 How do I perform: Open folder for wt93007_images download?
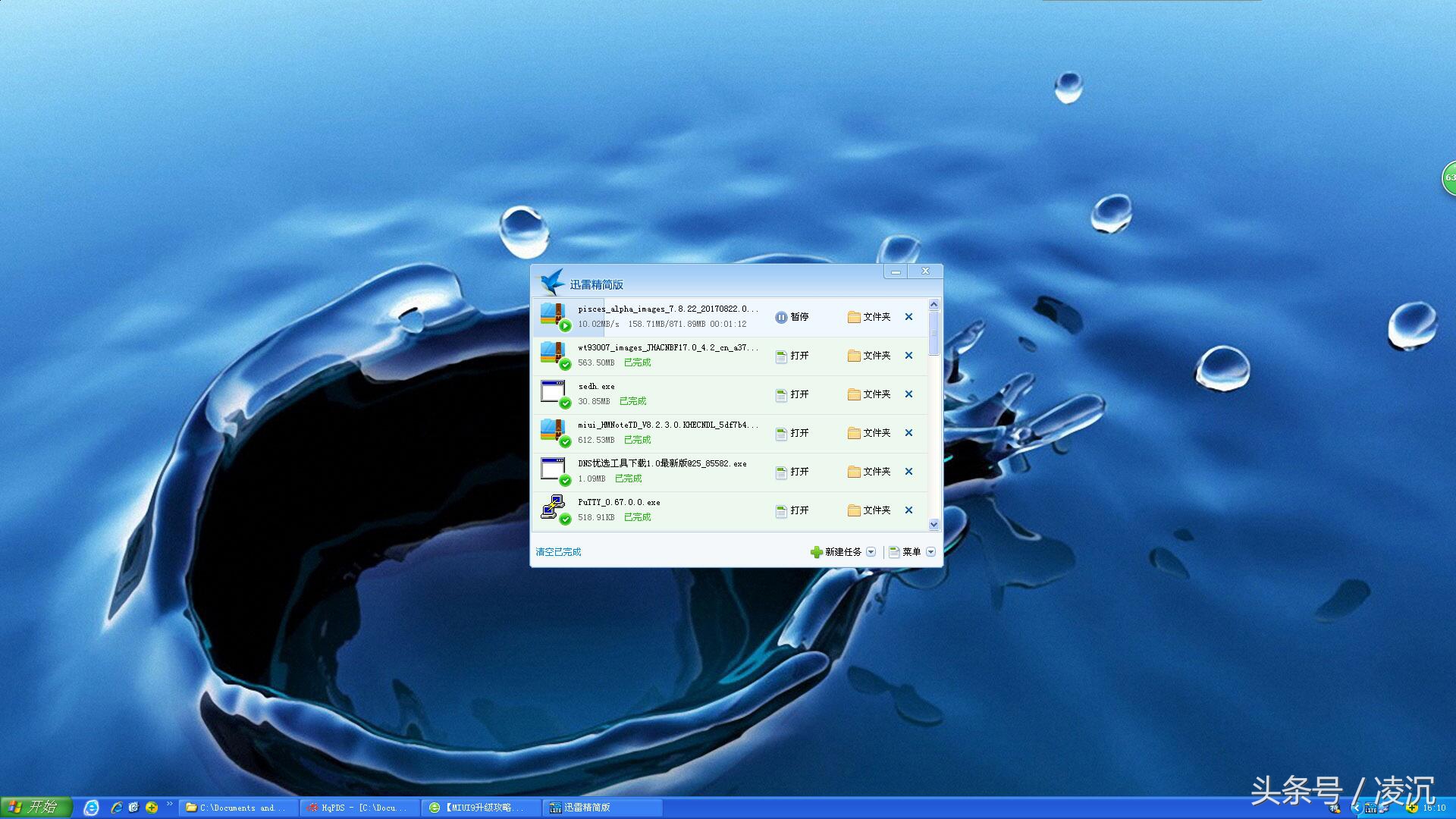869,356
